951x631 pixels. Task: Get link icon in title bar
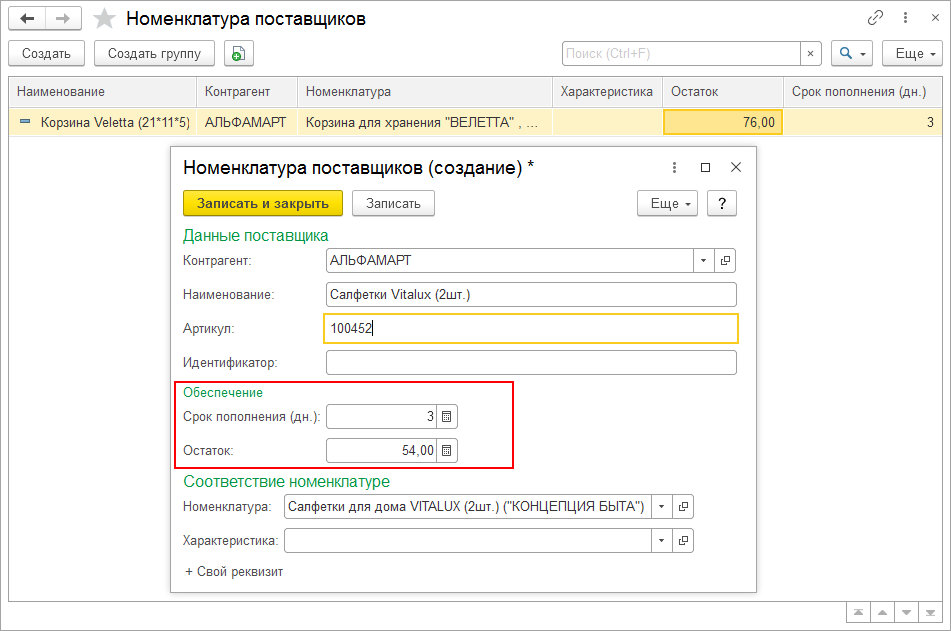click(876, 18)
